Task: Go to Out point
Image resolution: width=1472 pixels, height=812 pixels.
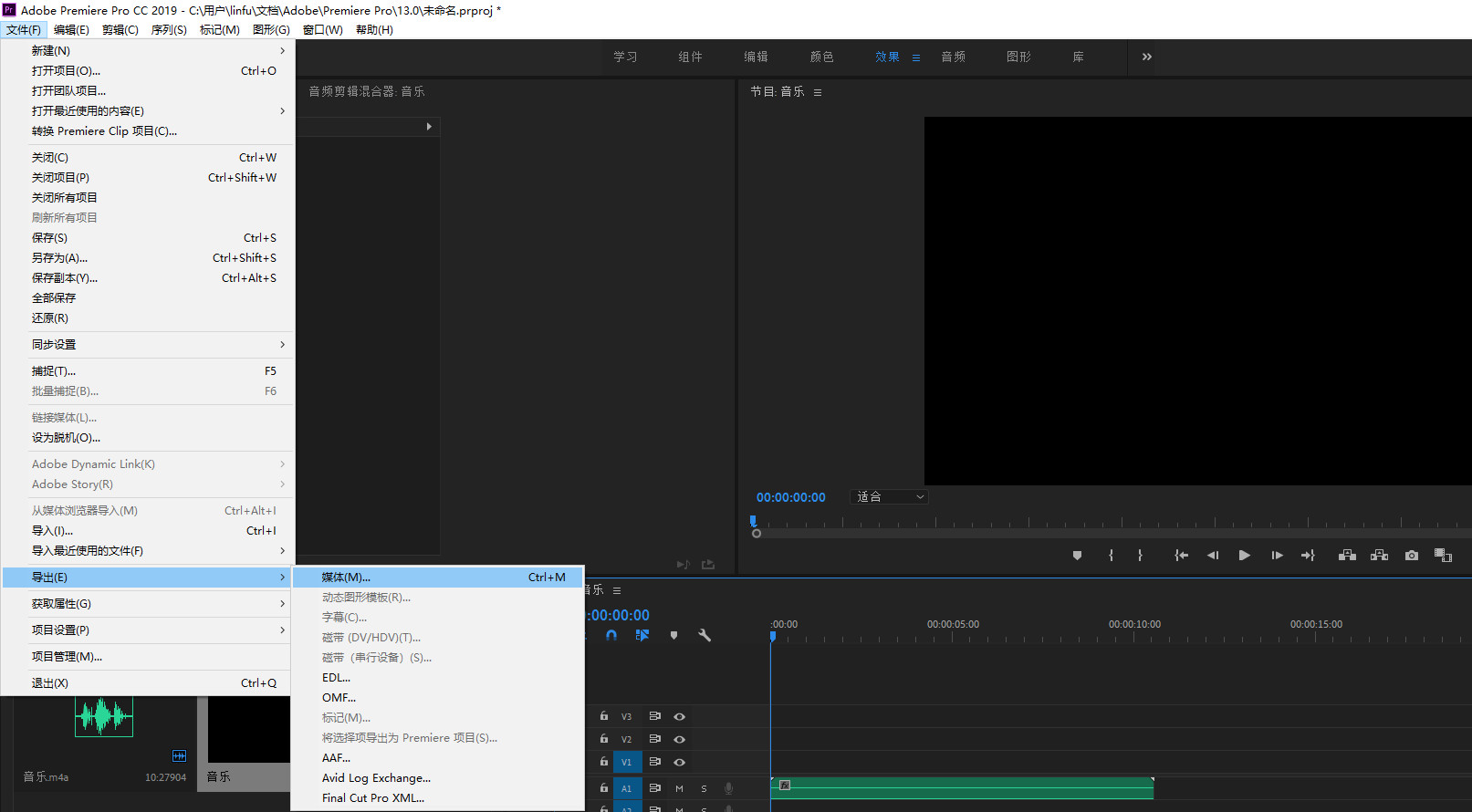Action: tap(1308, 555)
